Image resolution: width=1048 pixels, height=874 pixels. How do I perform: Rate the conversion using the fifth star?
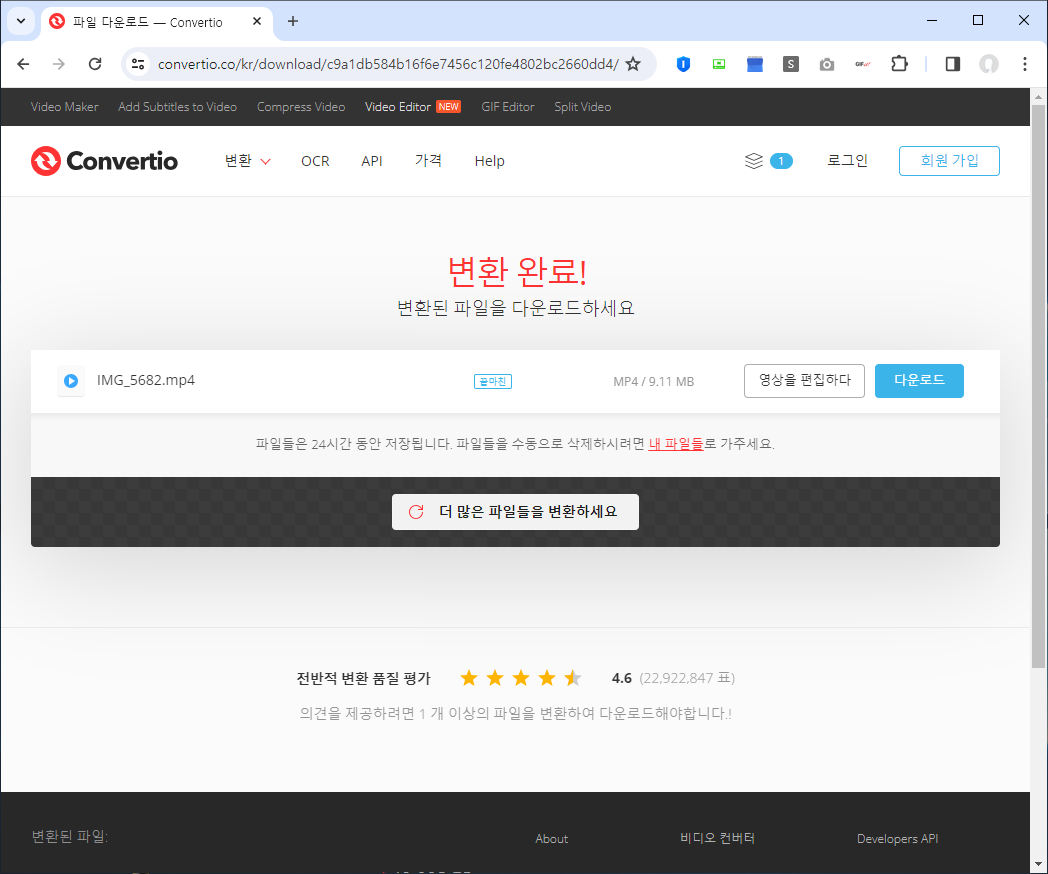(572, 678)
